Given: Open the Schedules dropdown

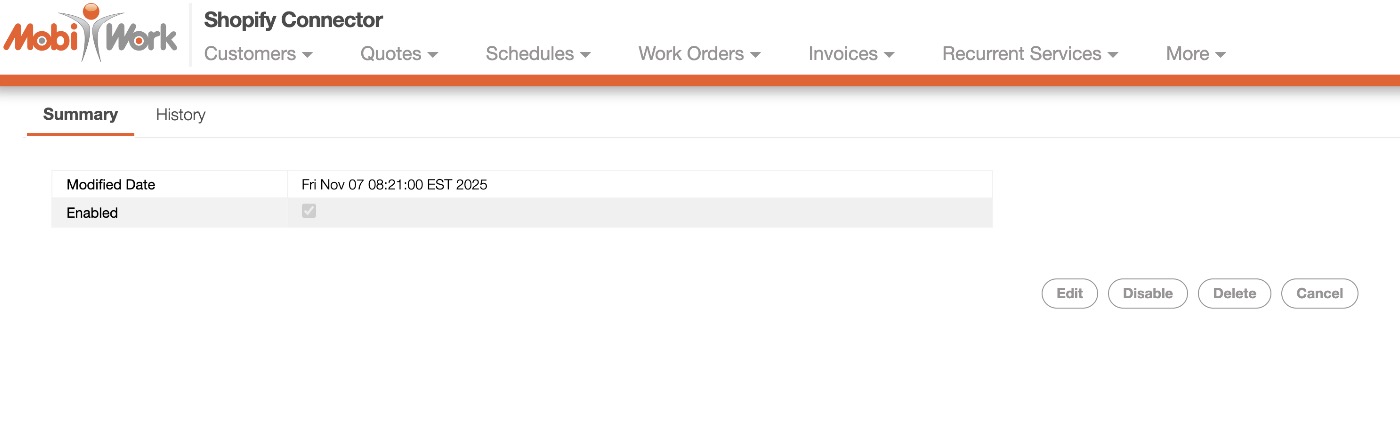Looking at the screenshot, I should 538,54.
